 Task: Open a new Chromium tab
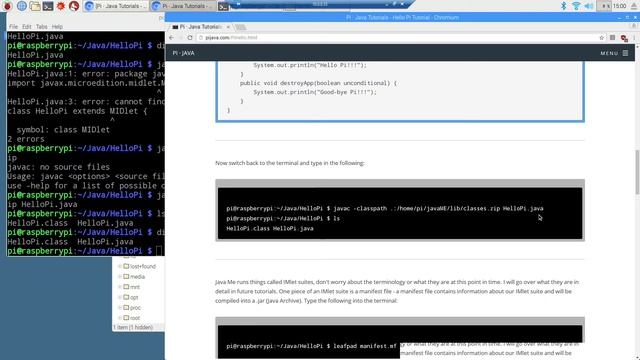tap(240, 27)
